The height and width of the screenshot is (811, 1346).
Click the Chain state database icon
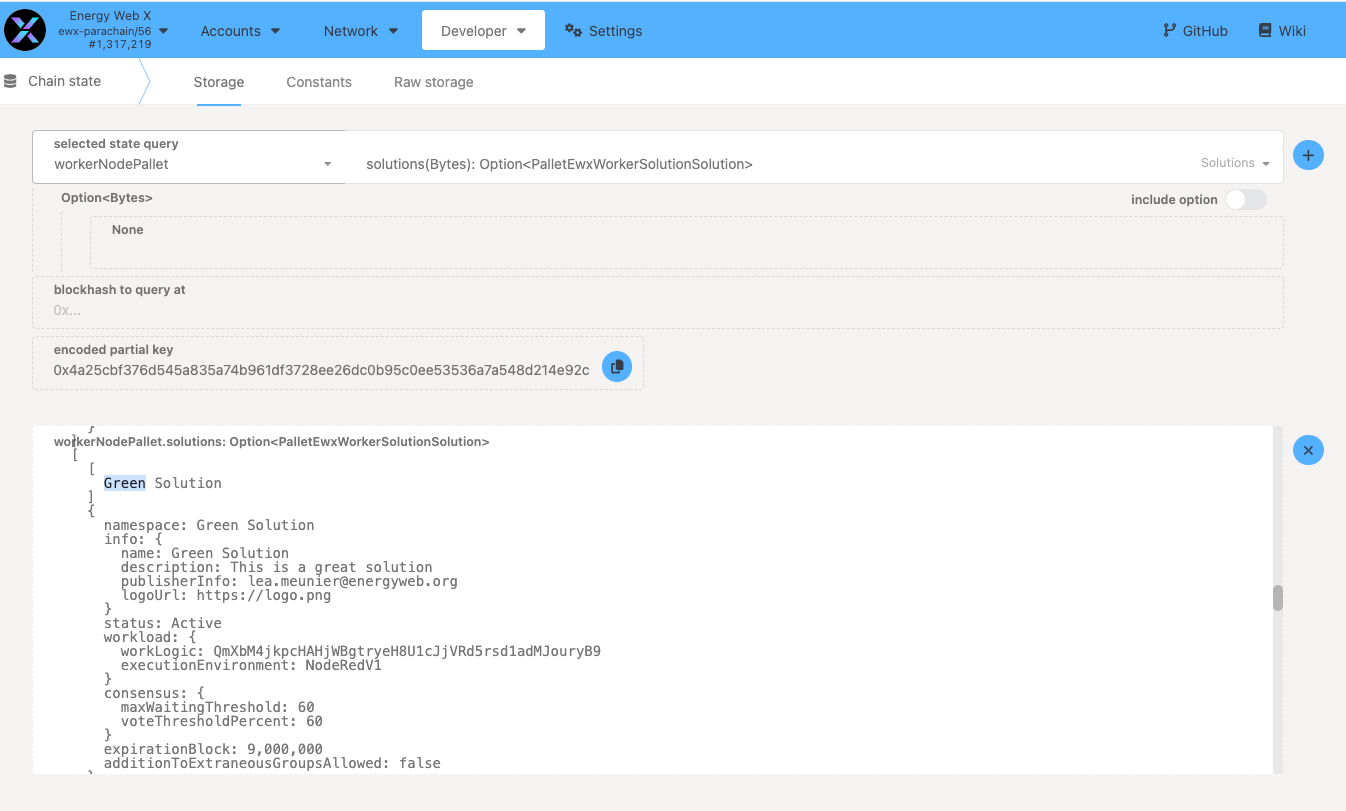[x=11, y=81]
